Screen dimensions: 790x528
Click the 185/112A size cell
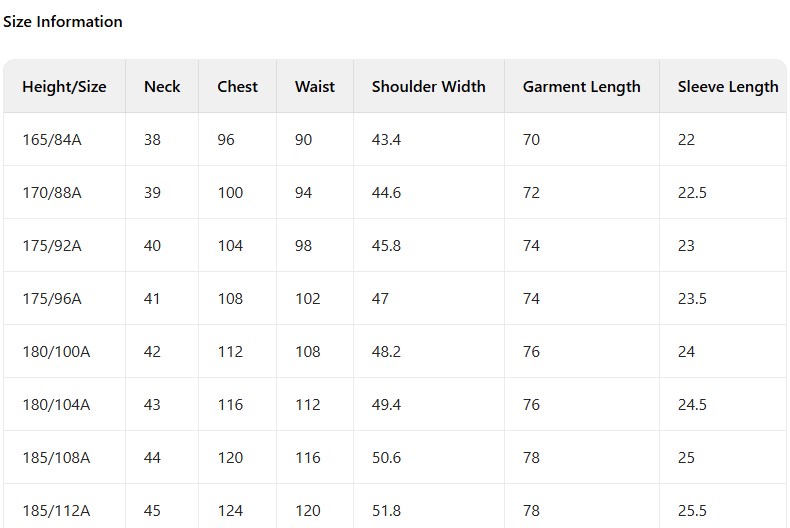pos(56,511)
